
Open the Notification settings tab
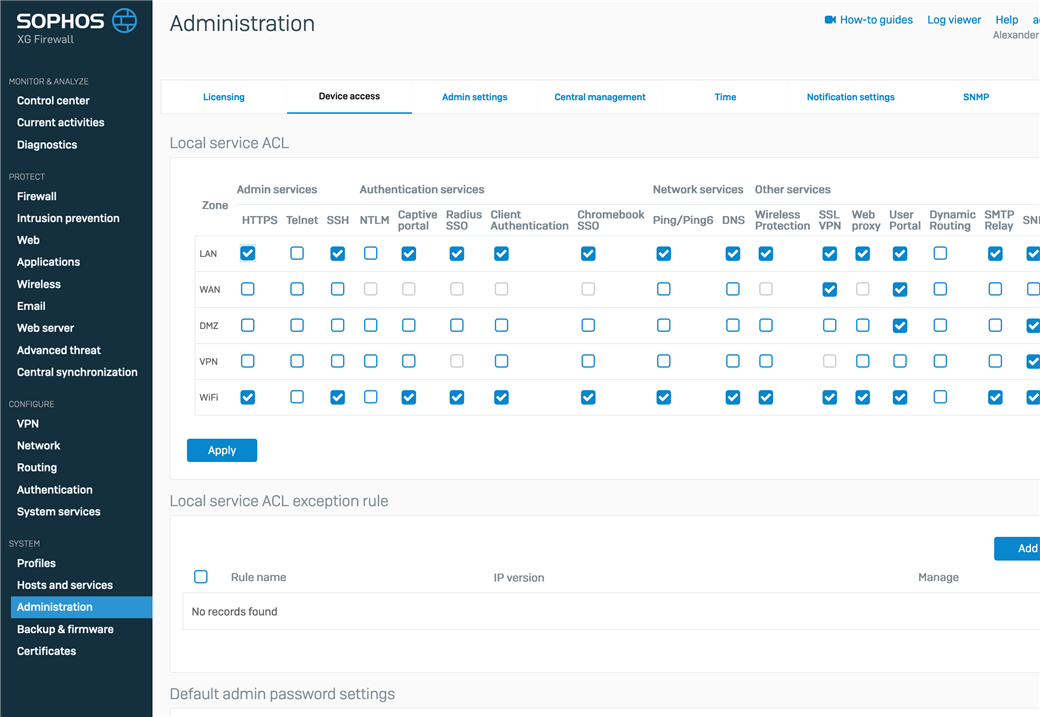tap(850, 97)
